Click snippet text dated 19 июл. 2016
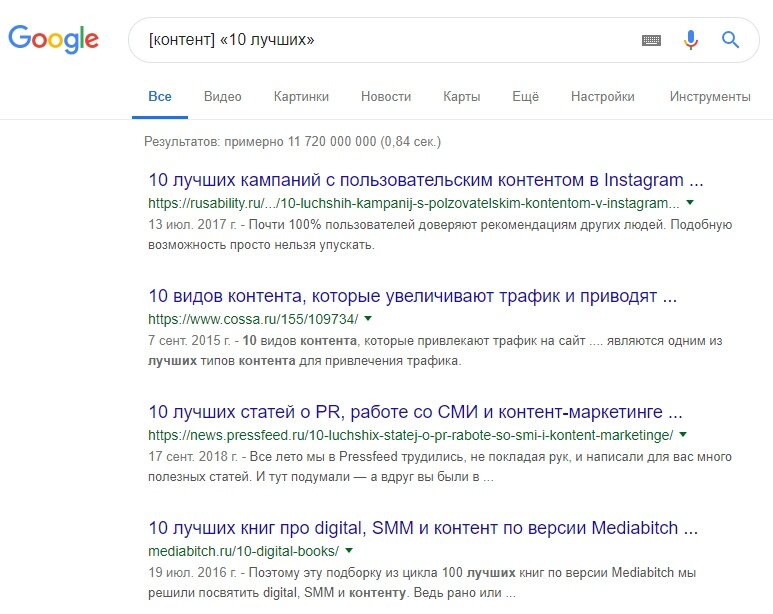773x614 pixels. point(422,582)
